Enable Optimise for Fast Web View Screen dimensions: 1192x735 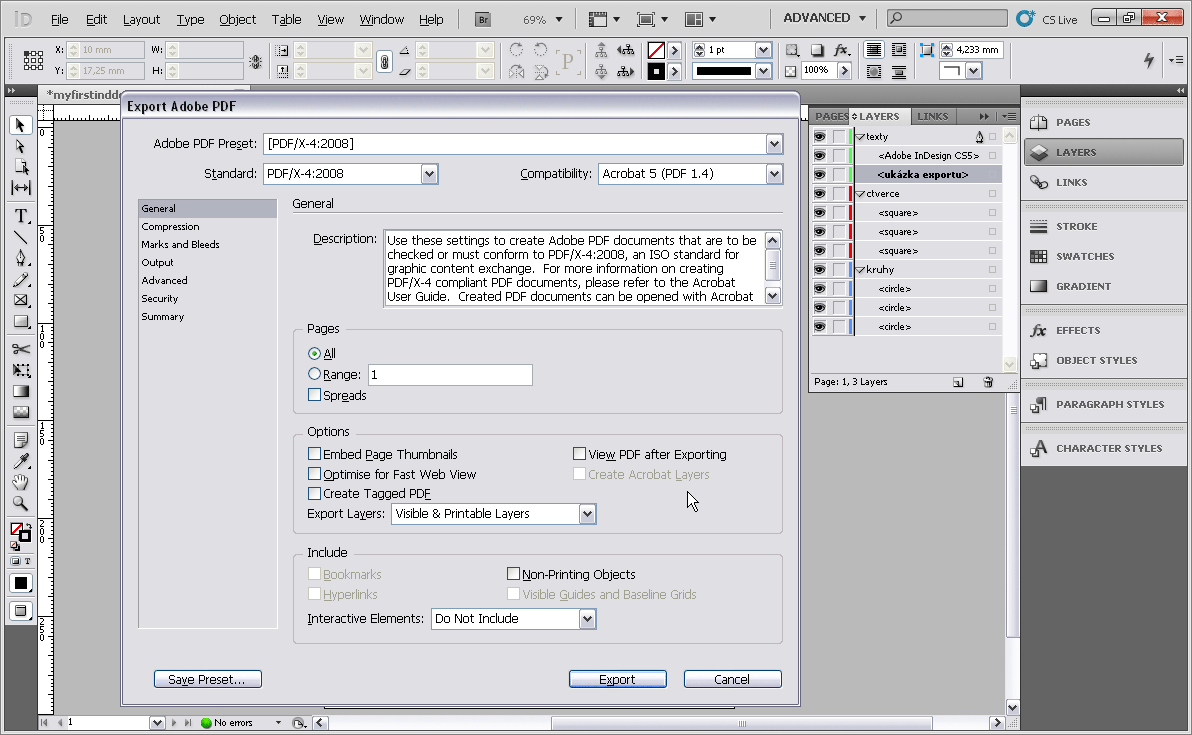pyautogui.click(x=314, y=474)
